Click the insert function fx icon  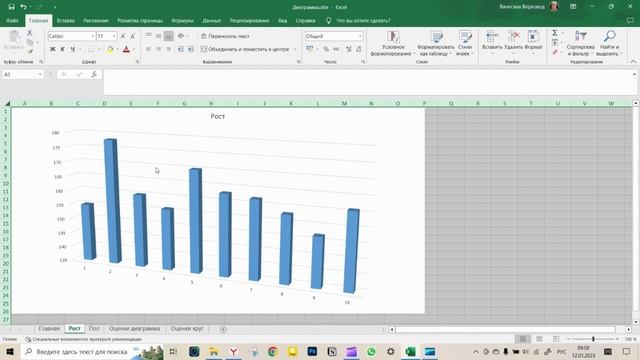[x=94, y=74]
